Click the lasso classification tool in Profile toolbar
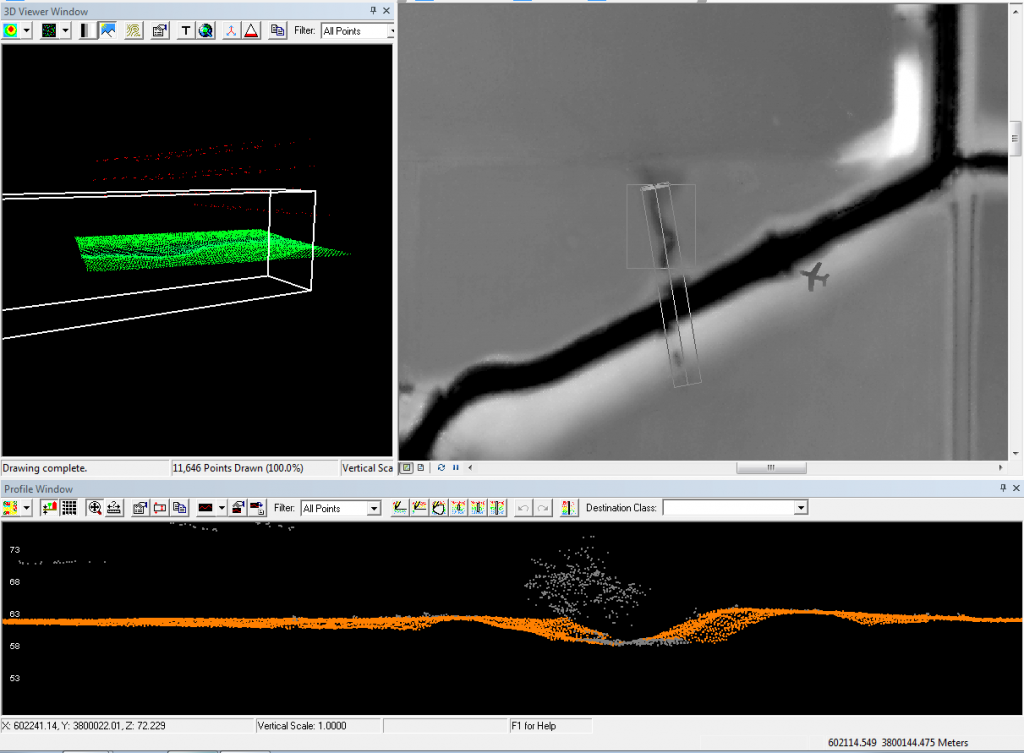Viewport: 1024px width, 753px height. (x=438, y=508)
